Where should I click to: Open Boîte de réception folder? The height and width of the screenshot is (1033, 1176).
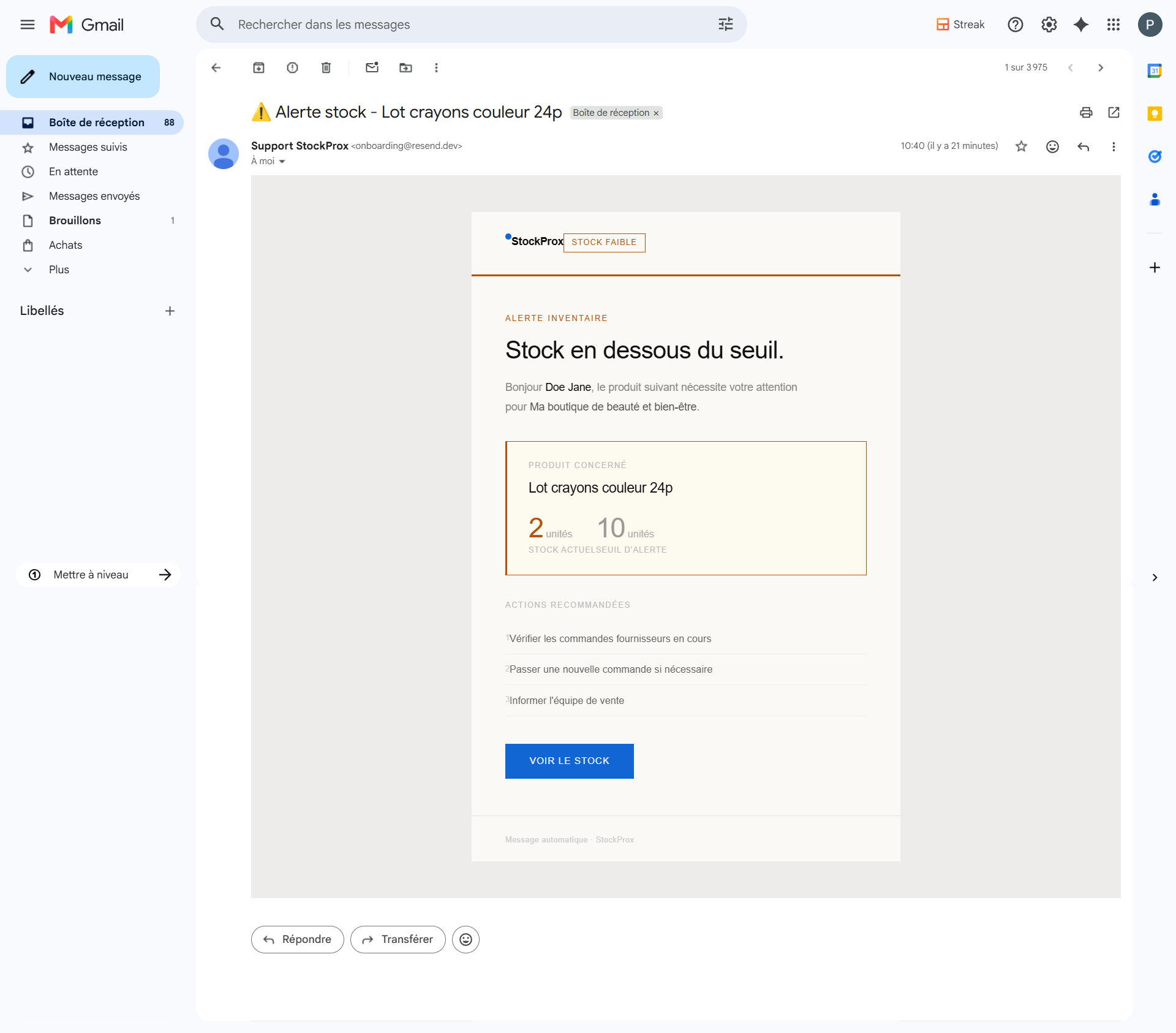click(x=92, y=123)
